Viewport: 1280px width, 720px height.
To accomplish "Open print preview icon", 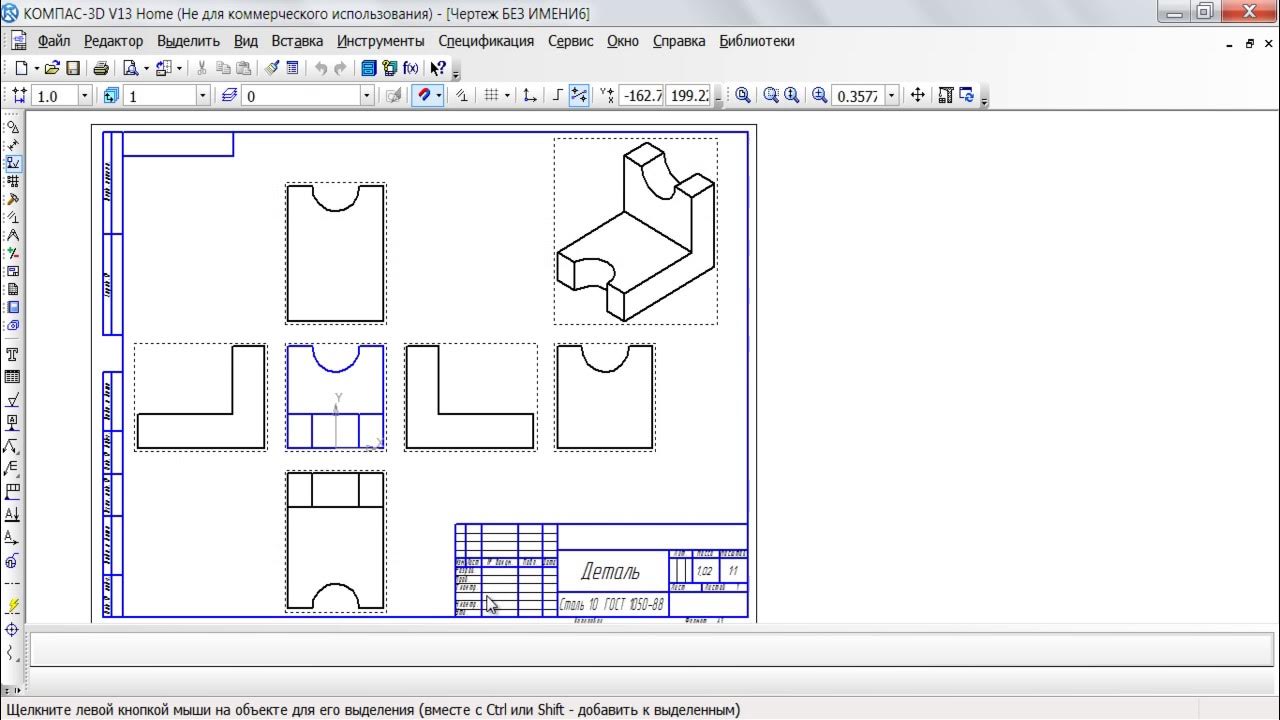I will coord(130,68).
